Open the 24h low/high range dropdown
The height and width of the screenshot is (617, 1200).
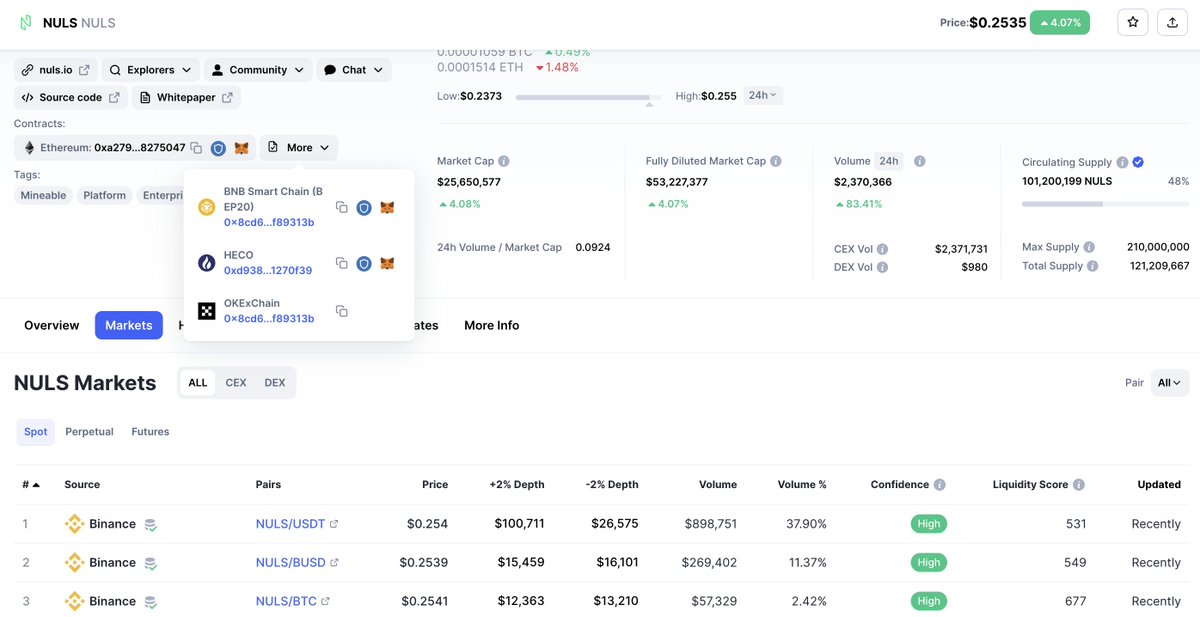tap(764, 95)
